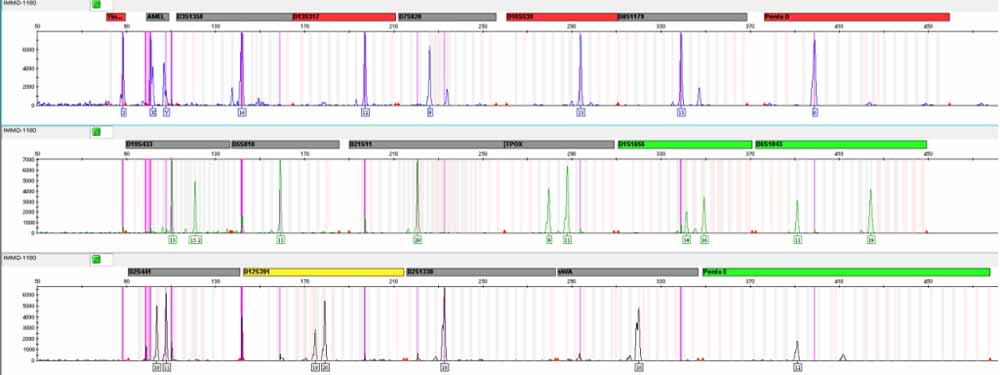Select the green D6S1043 marker bar
The height and width of the screenshot is (375, 1000).
840,144
